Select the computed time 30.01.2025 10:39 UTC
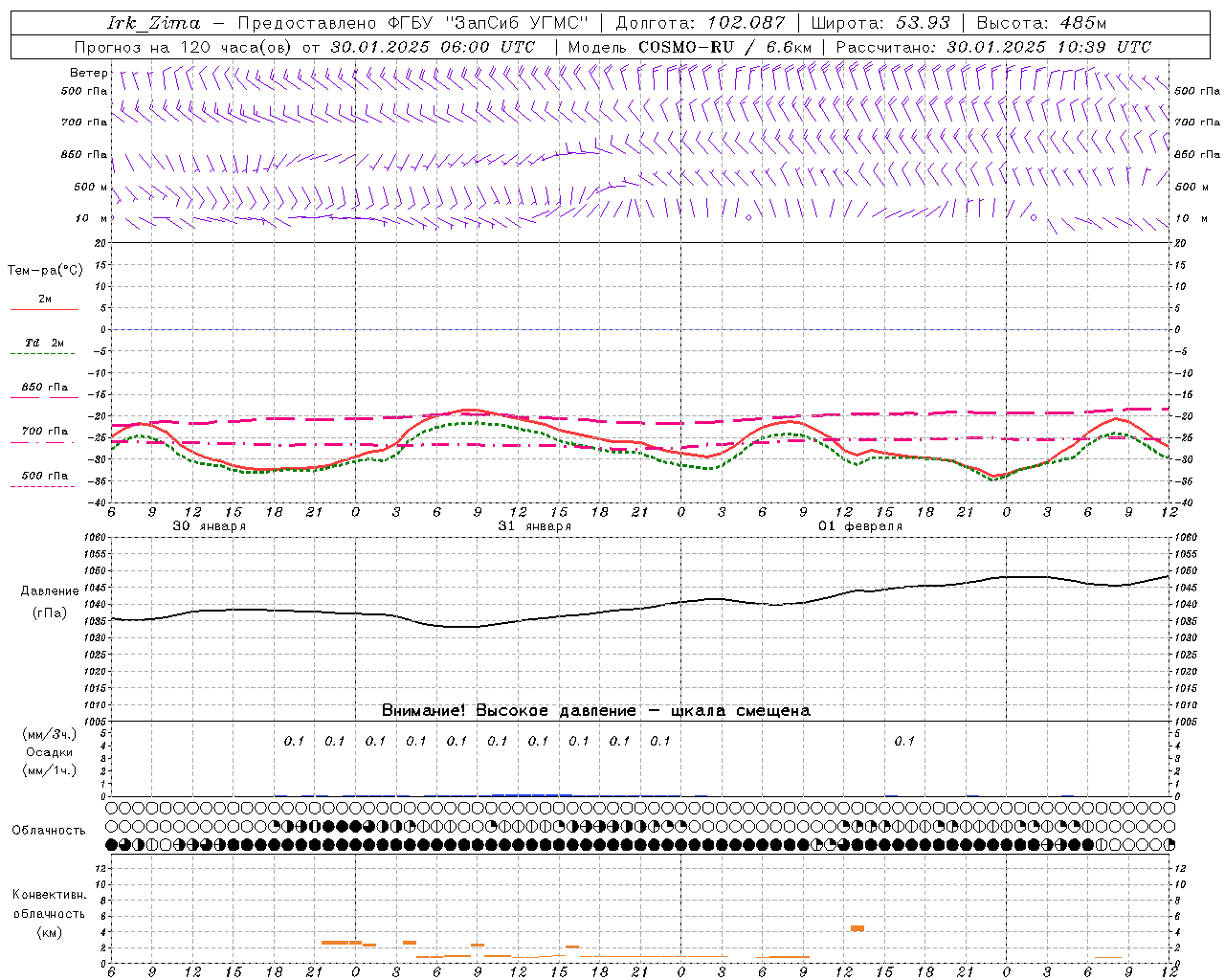The width and height of the screenshot is (1225, 980). (1049, 47)
